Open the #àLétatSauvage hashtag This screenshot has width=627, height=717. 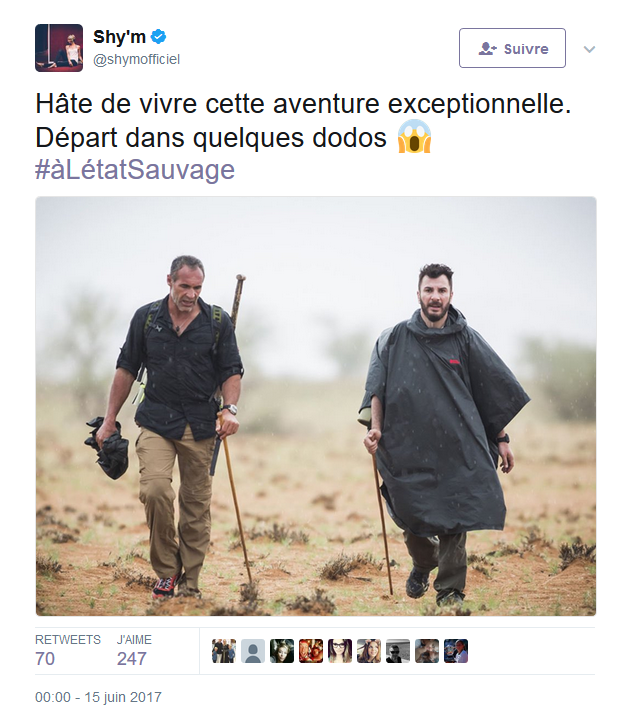click(x=135, y=170)
